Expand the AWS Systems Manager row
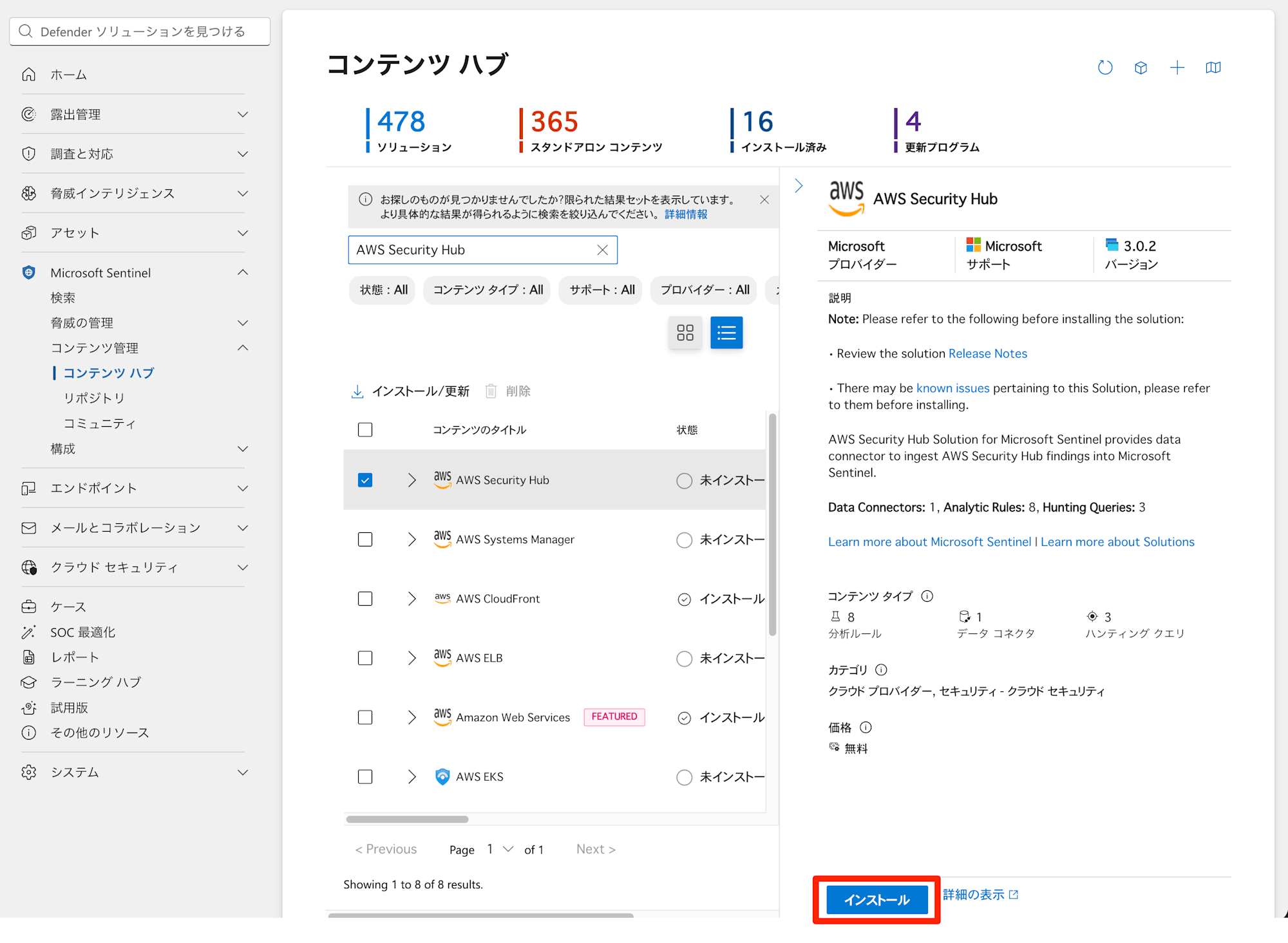Screen dimensions: 1288x943 (x=412, y=539)
